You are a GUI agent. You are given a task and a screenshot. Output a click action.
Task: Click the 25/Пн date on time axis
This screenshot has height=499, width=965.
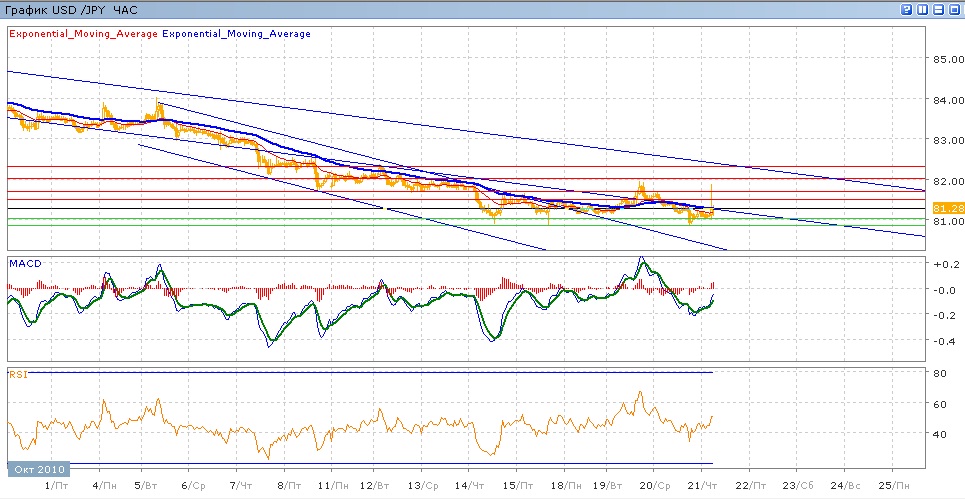pos(896,485)
